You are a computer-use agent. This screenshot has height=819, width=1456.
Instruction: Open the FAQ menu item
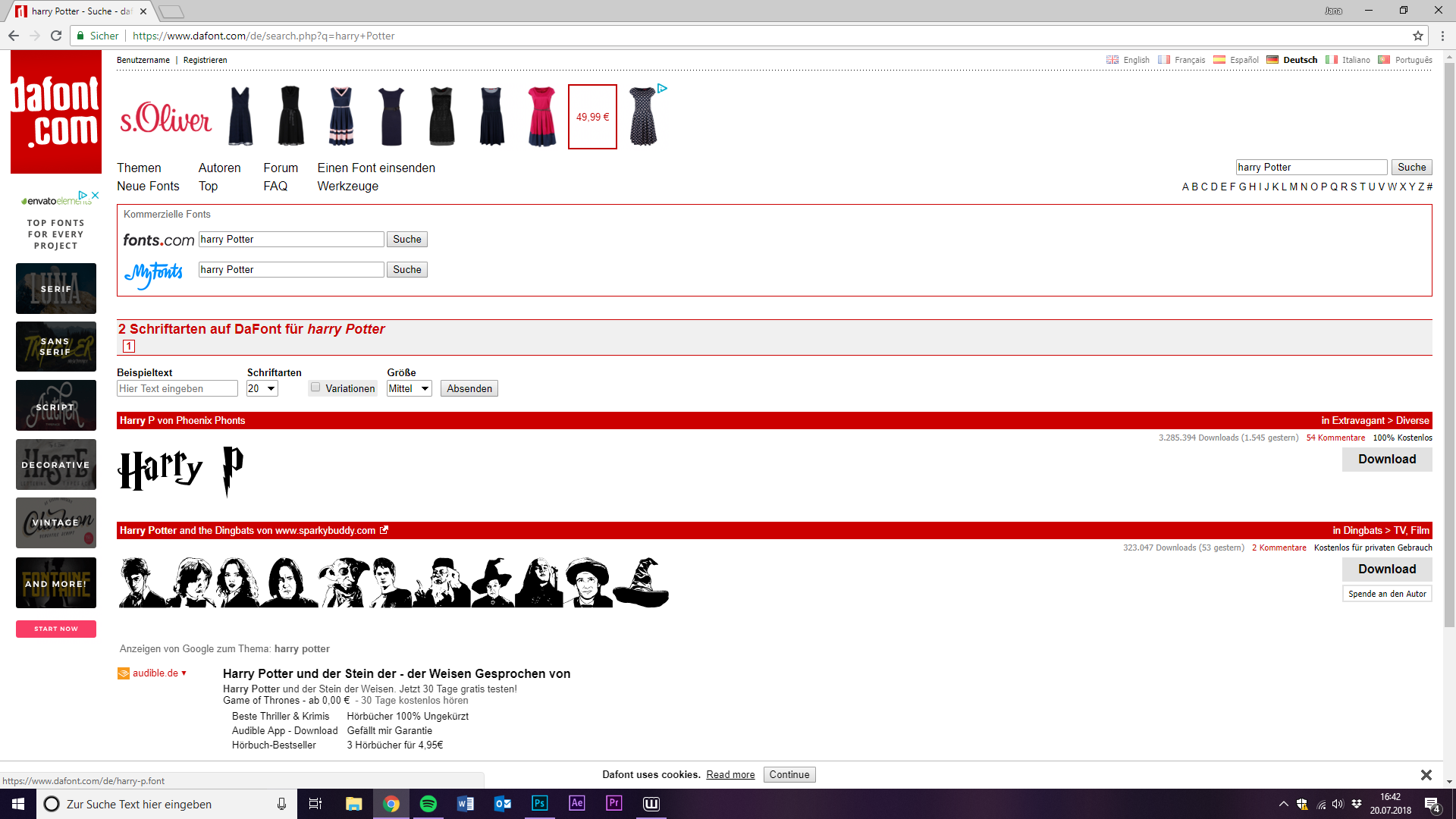pos(275,186)
